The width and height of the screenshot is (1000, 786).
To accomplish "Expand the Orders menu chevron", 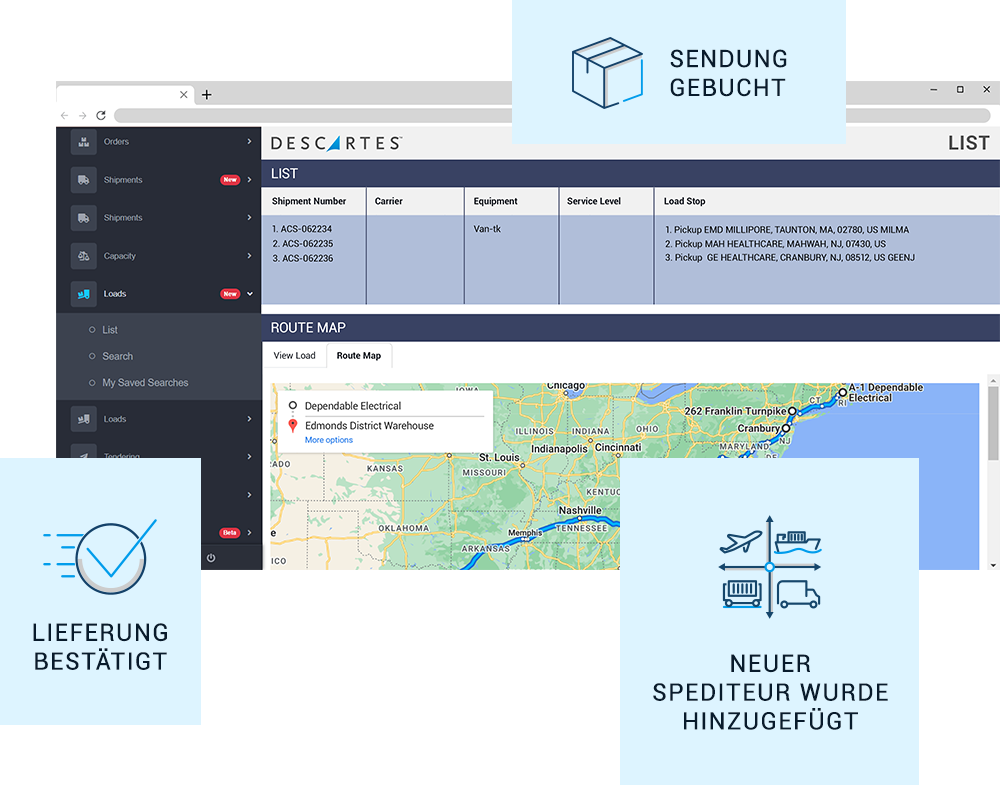I will click(249, 142).
